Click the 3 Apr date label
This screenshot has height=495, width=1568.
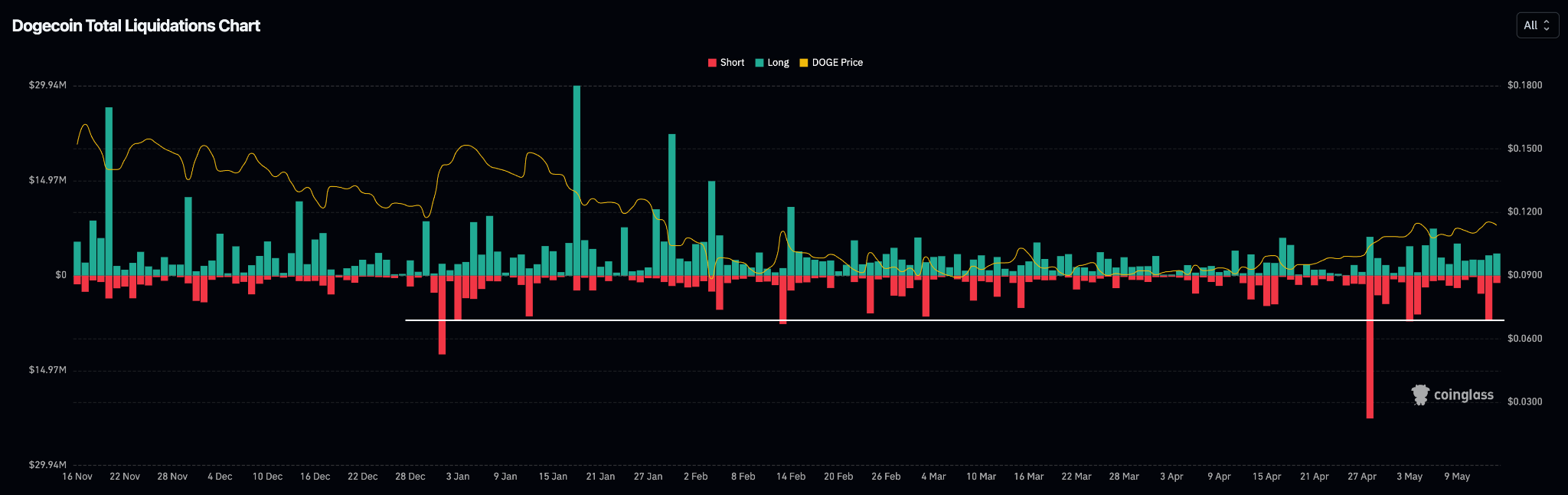1171,477
